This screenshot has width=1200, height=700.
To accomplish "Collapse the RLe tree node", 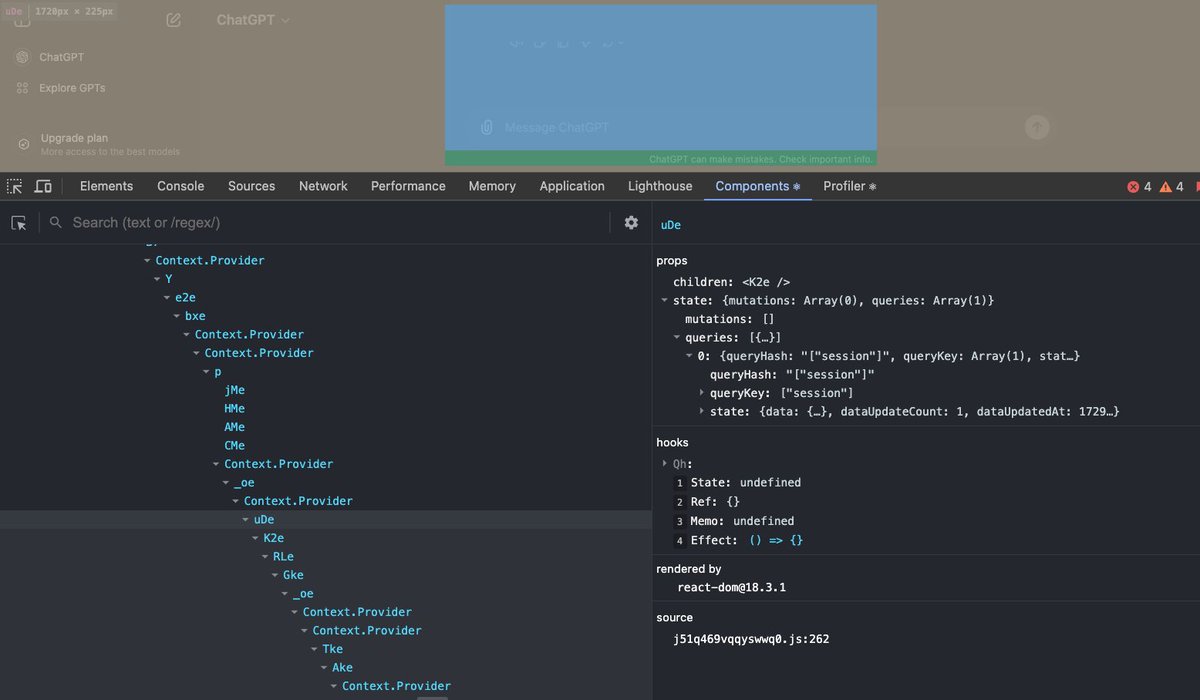I will (x=266, y=557).
